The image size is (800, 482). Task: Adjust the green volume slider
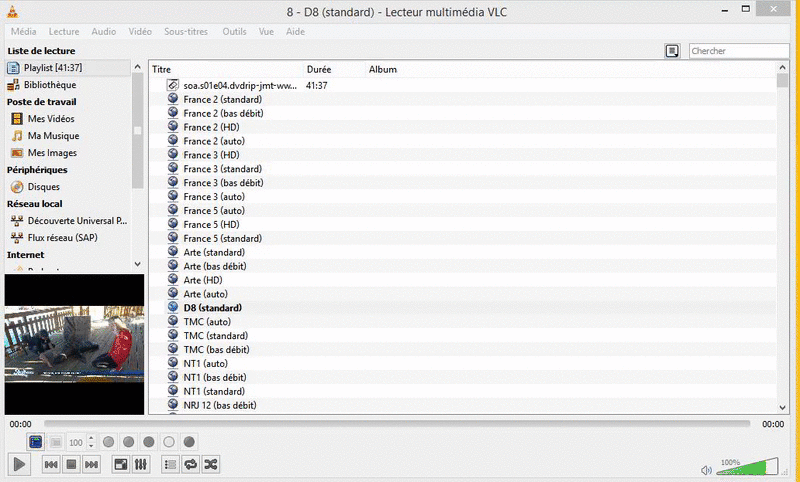(x=748, y=466)
